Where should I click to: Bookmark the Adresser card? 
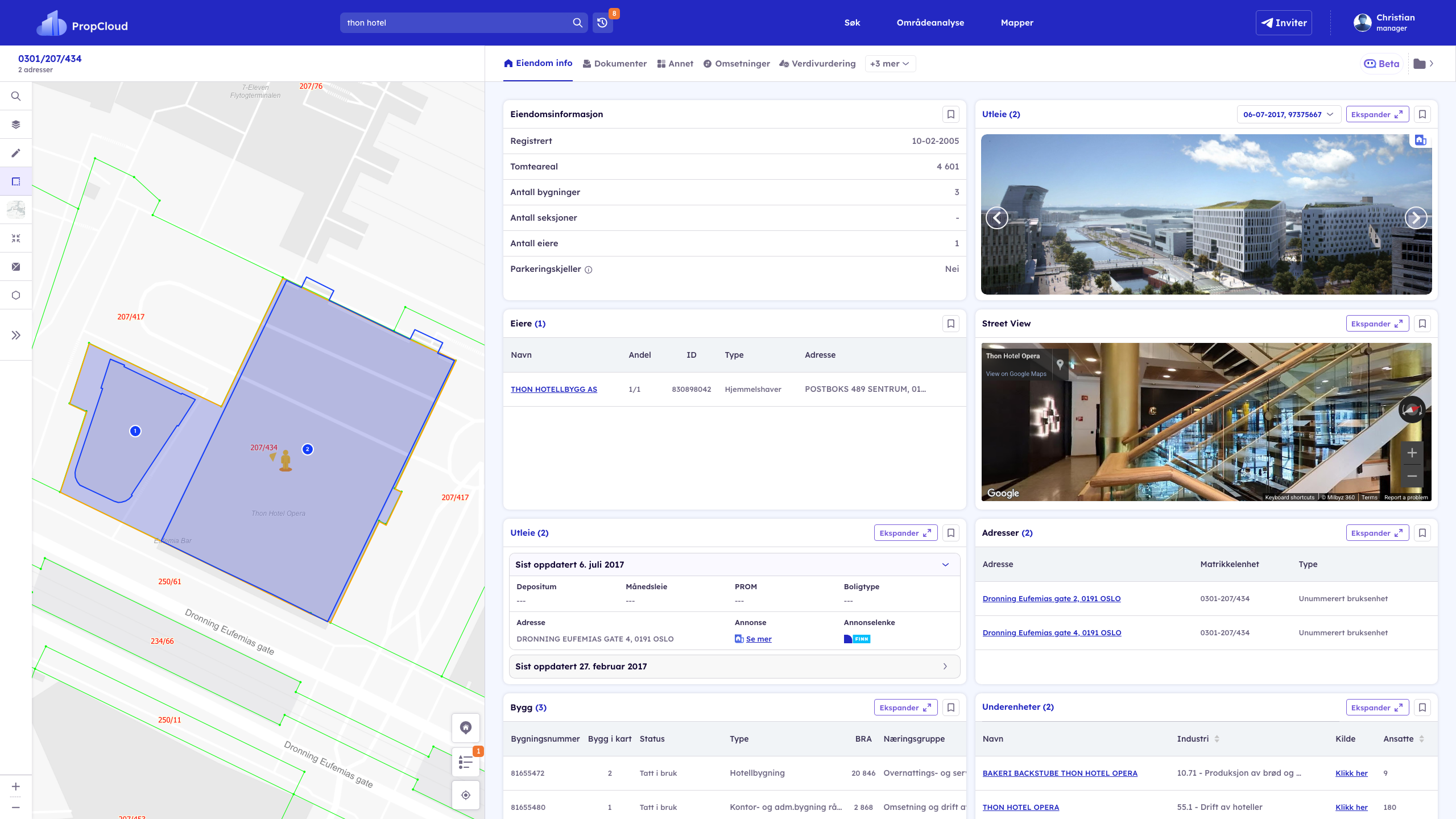point(1422,533)
